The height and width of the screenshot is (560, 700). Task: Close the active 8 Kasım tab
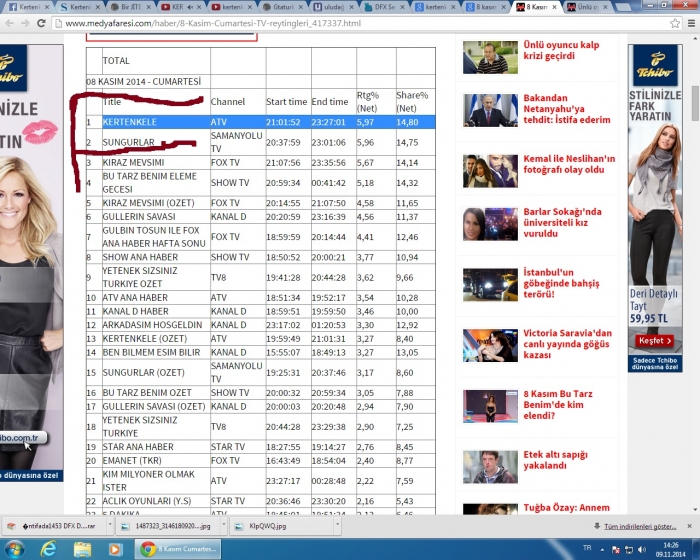point(554,7)
